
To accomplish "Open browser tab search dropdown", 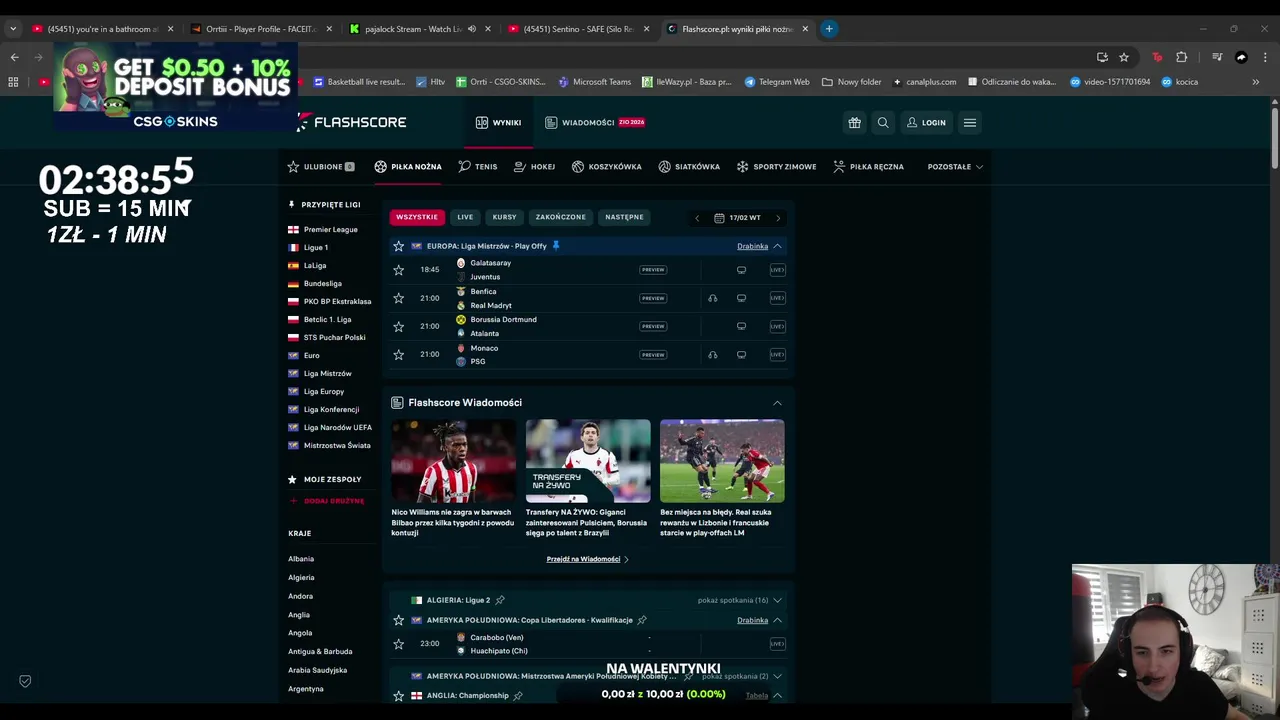I will tap(13, 29).
